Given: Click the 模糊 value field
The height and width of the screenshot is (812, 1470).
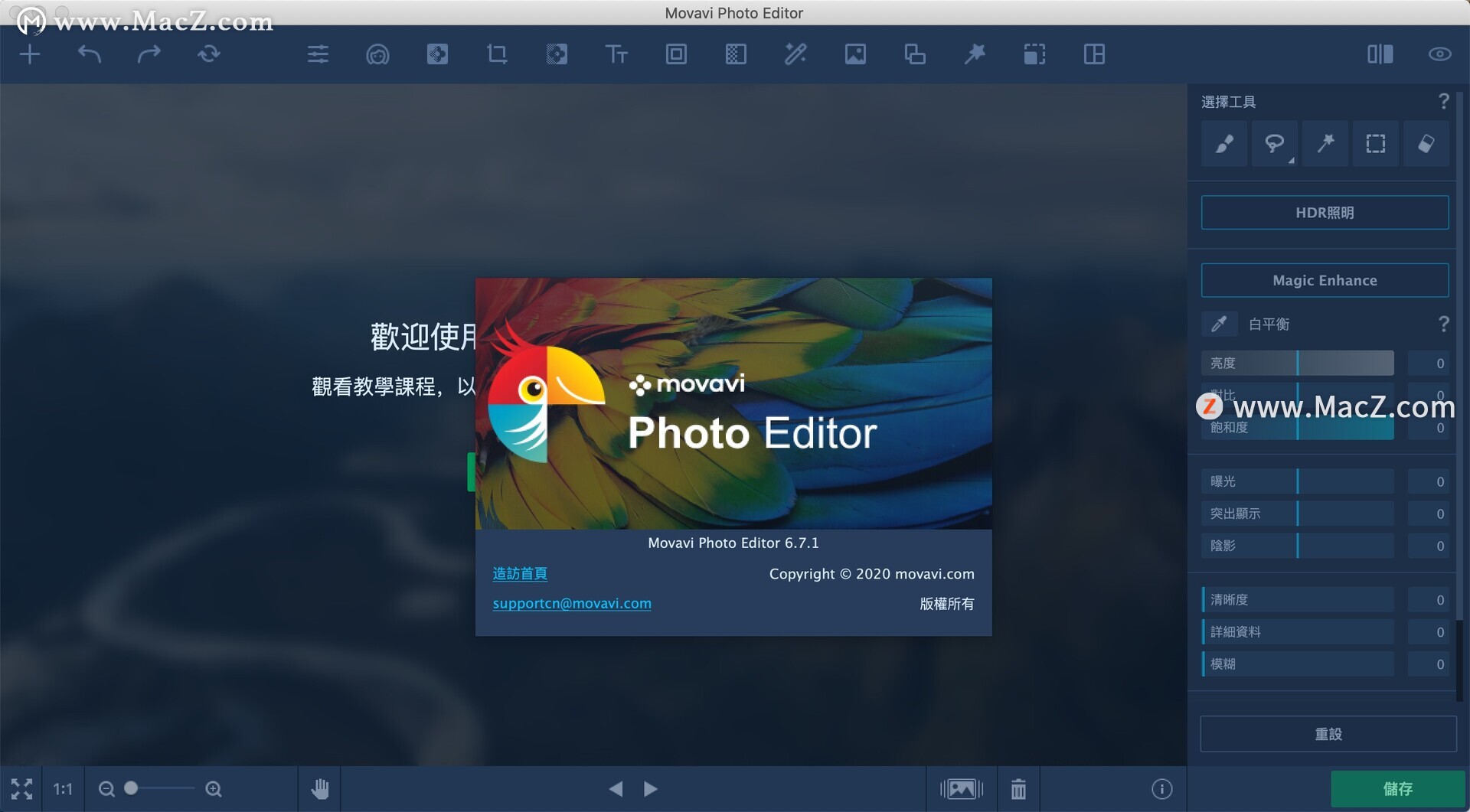Looking at the screenshot, I should click(x=1429, y=665).
